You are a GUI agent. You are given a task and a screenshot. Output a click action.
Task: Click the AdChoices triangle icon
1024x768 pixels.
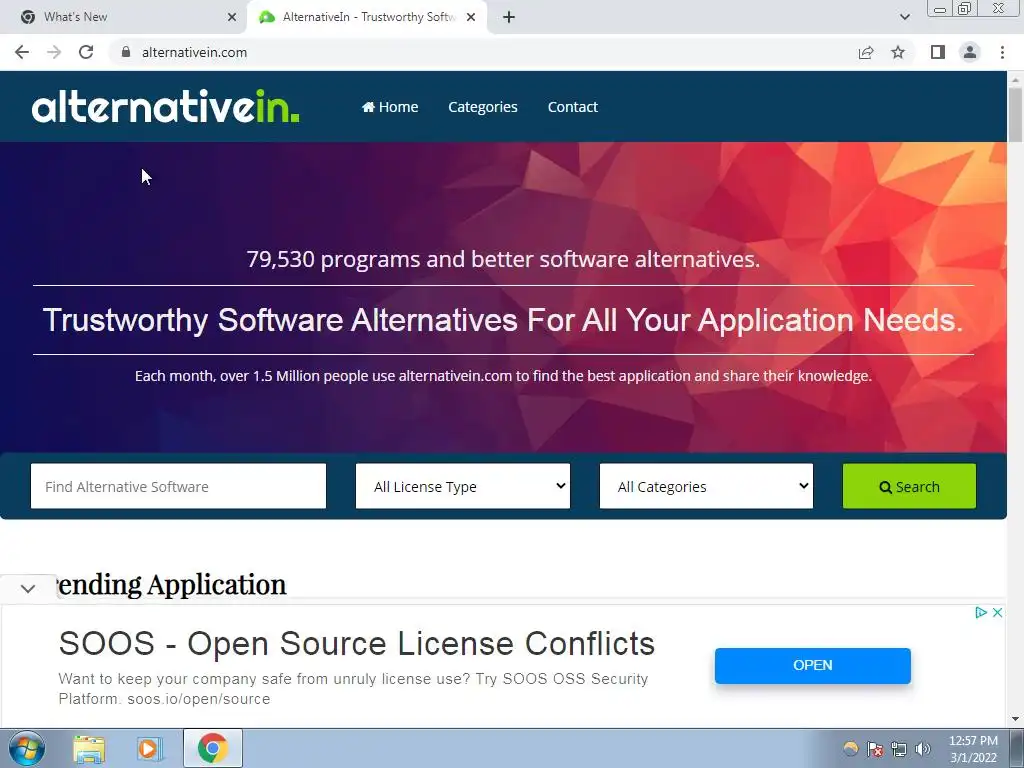pyautogui.click(x=980, y=613)
